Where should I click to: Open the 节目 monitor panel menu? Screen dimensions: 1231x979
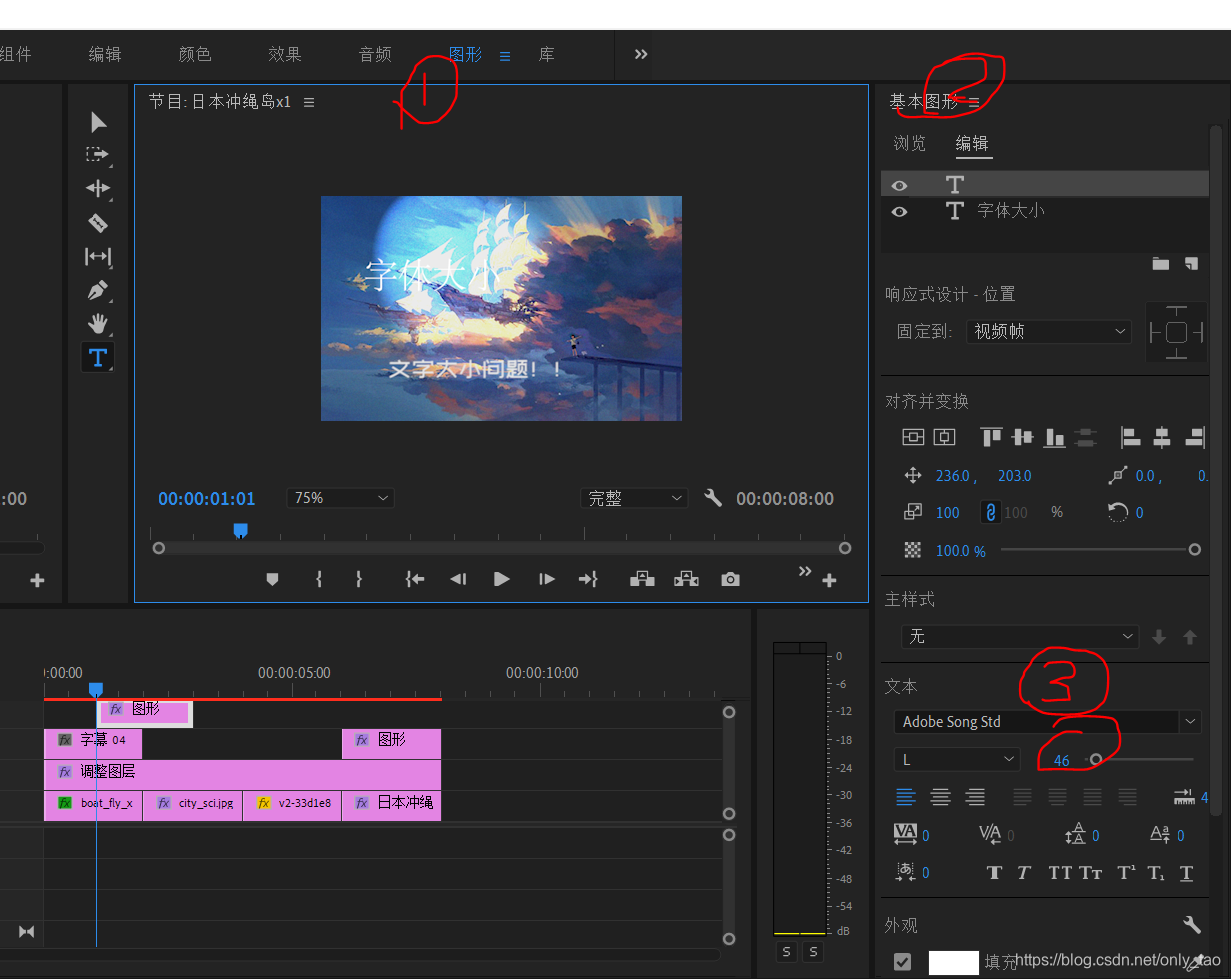point(309,102)
